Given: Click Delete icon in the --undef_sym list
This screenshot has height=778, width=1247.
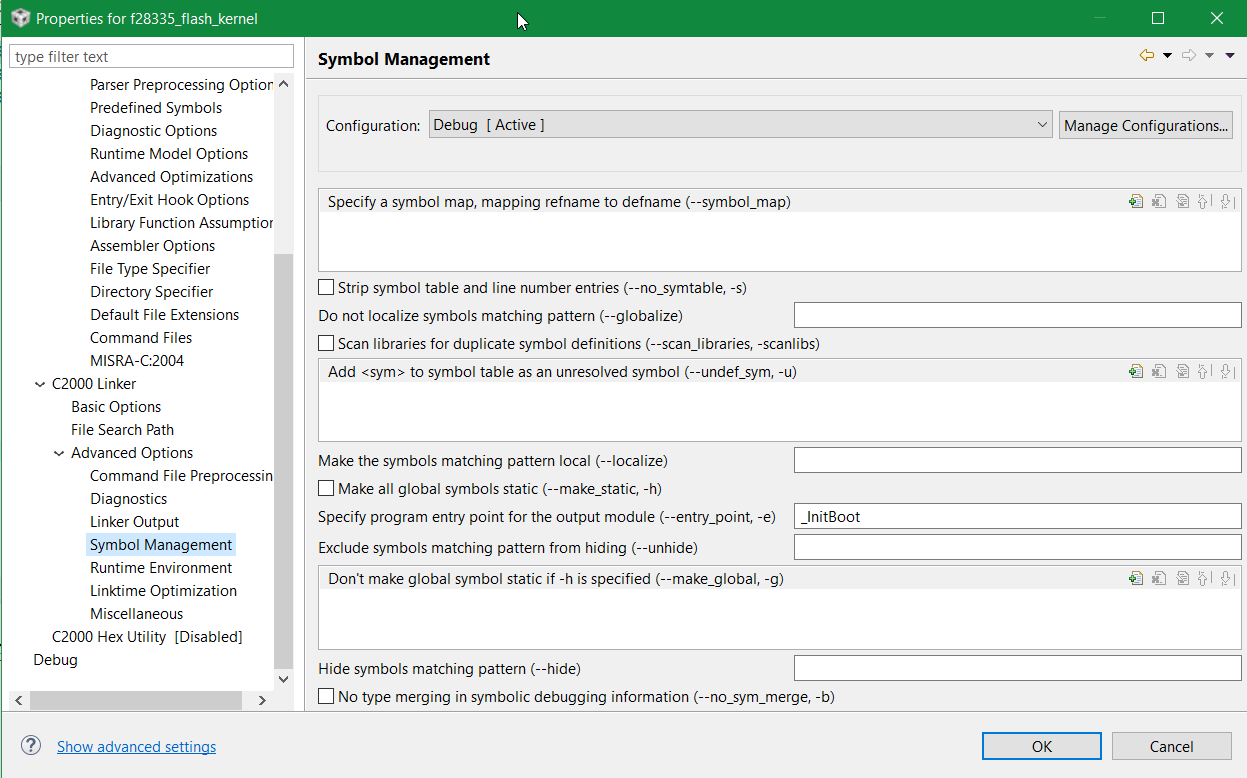Looking at the screenshot, I should pyautogui.click(x=1159, y=371).
